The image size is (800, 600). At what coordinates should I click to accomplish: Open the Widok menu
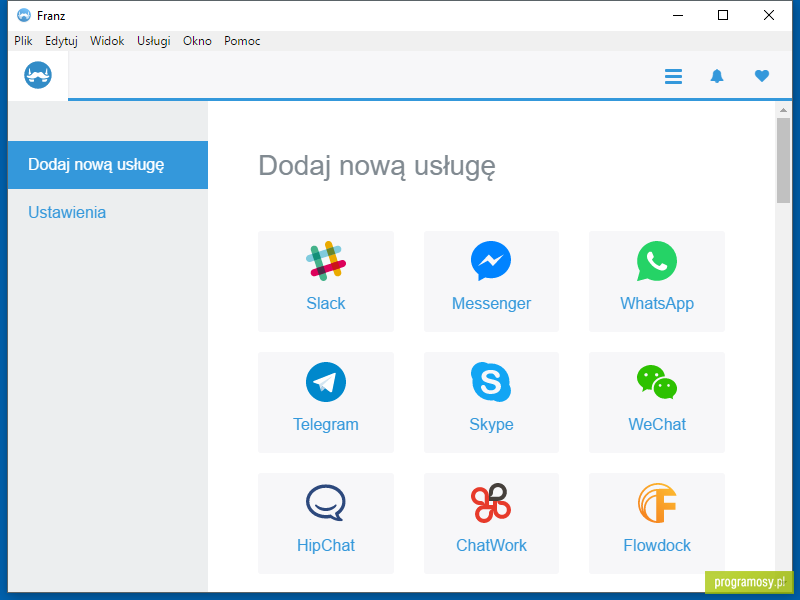(107, 41)
